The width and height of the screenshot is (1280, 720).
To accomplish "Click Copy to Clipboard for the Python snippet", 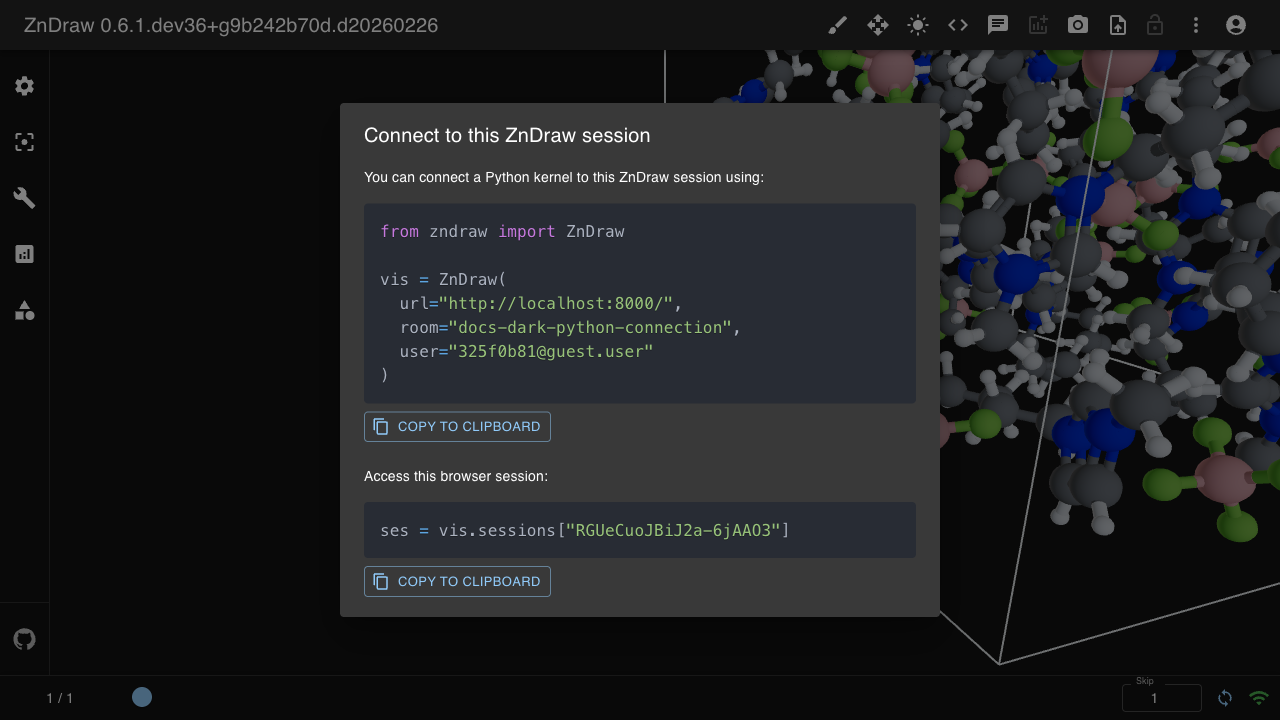I will pos(457,426).
